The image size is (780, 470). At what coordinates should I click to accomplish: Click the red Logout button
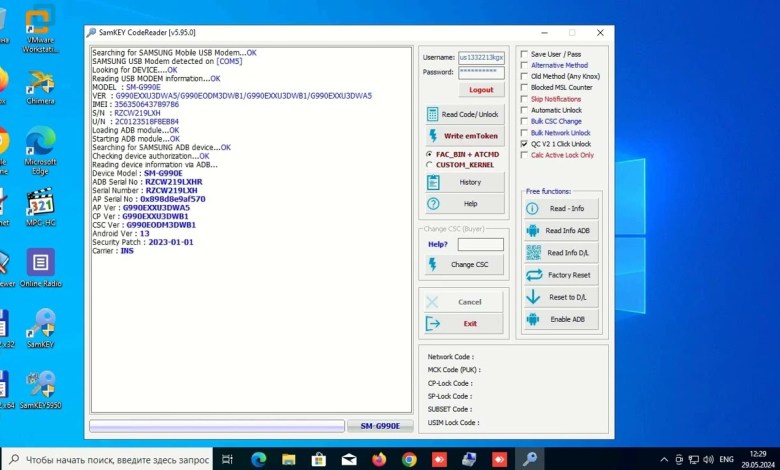tap(481, 90)
